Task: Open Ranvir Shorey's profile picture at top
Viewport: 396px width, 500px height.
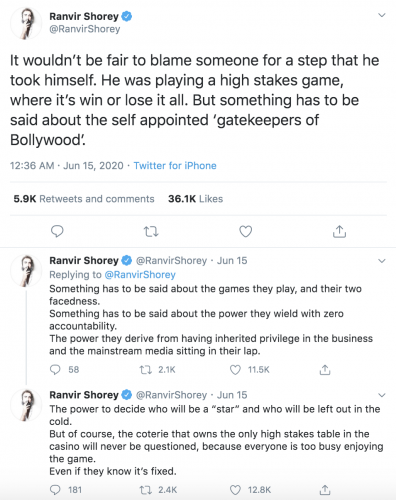Action: click(x=26, y=23)
